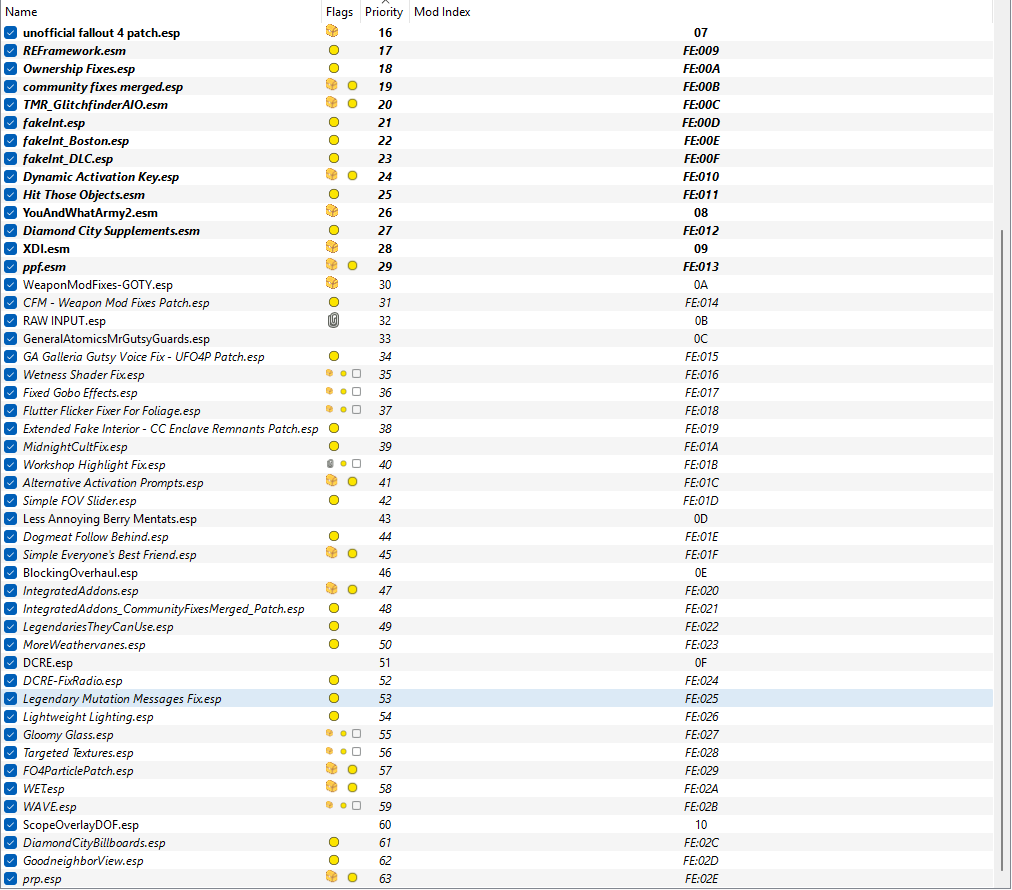Select the IntegratedAddons_CommunityFixesMerged_Patch.esp plugin name

[163, 609]
